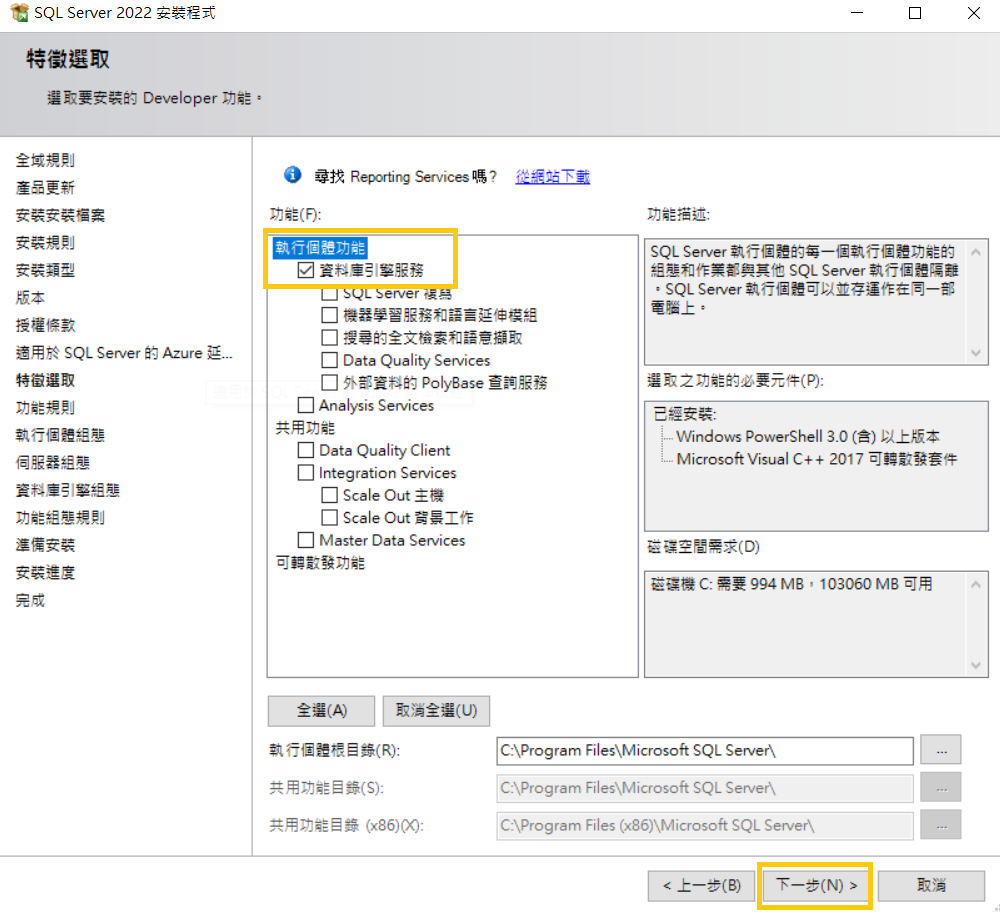This screenshot has width=1000, height=912.
Task: Select the 共用功能 tree node
Action: [x=305, y=428]
